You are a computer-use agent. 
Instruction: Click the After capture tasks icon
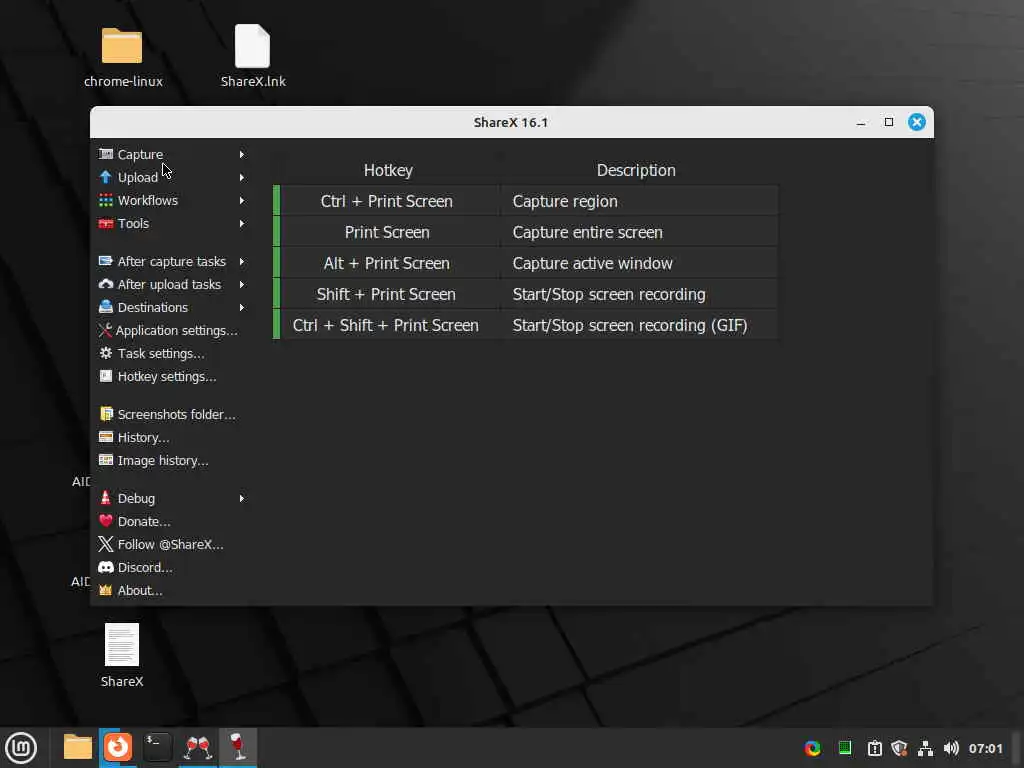pos(106,261)
